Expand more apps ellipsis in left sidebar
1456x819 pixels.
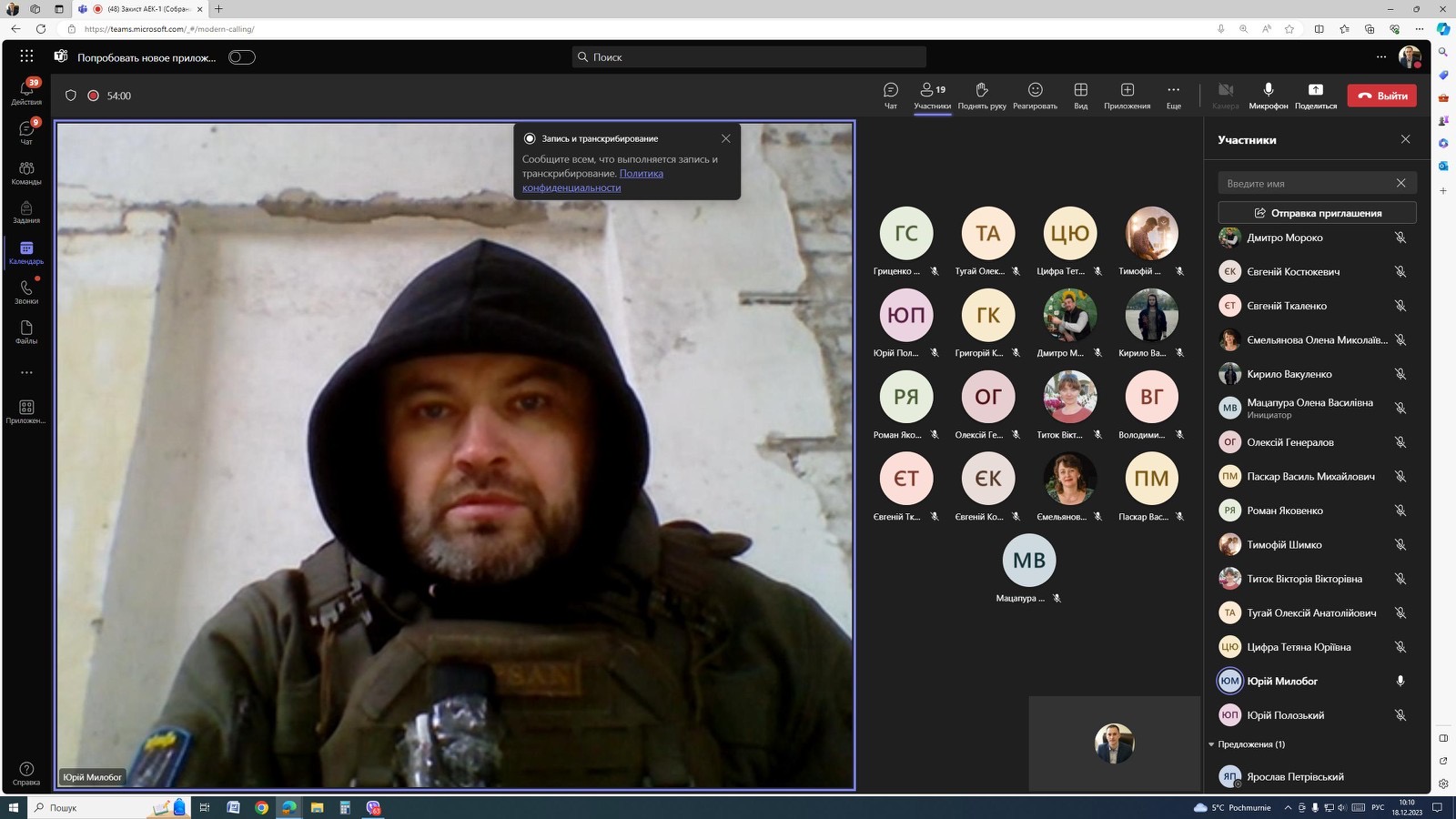click(x=26, y=372)
